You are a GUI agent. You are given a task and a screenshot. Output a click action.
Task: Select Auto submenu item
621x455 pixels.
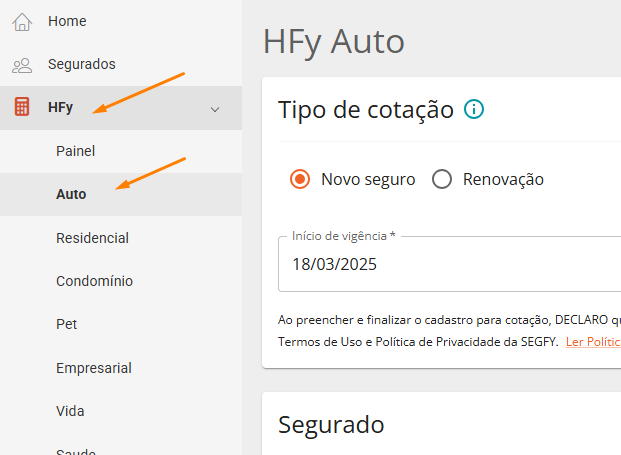click(71, 194)
